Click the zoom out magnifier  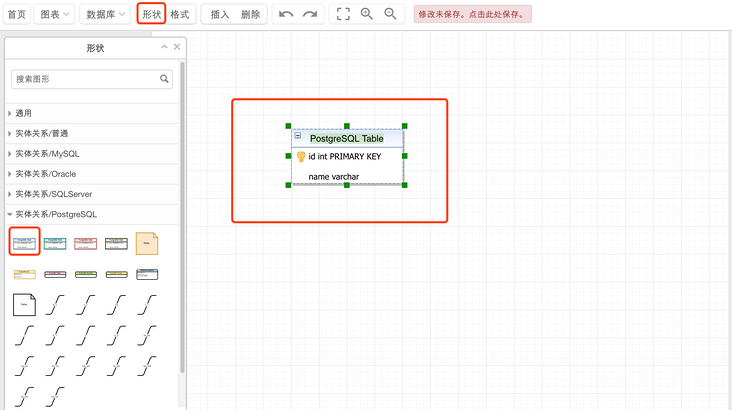tap(390, 14)
